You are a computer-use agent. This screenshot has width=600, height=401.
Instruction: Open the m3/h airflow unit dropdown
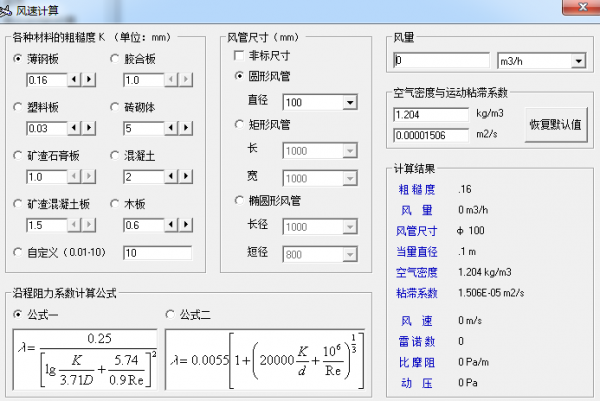pos(578,61)
